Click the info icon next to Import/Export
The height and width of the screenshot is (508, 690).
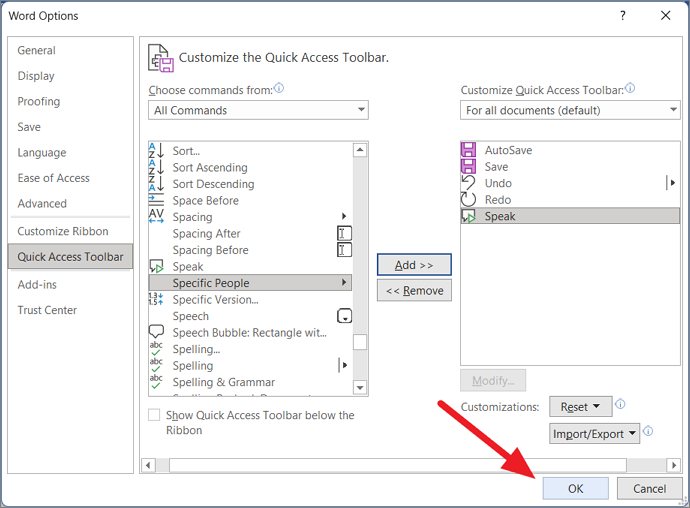point(648,431)
